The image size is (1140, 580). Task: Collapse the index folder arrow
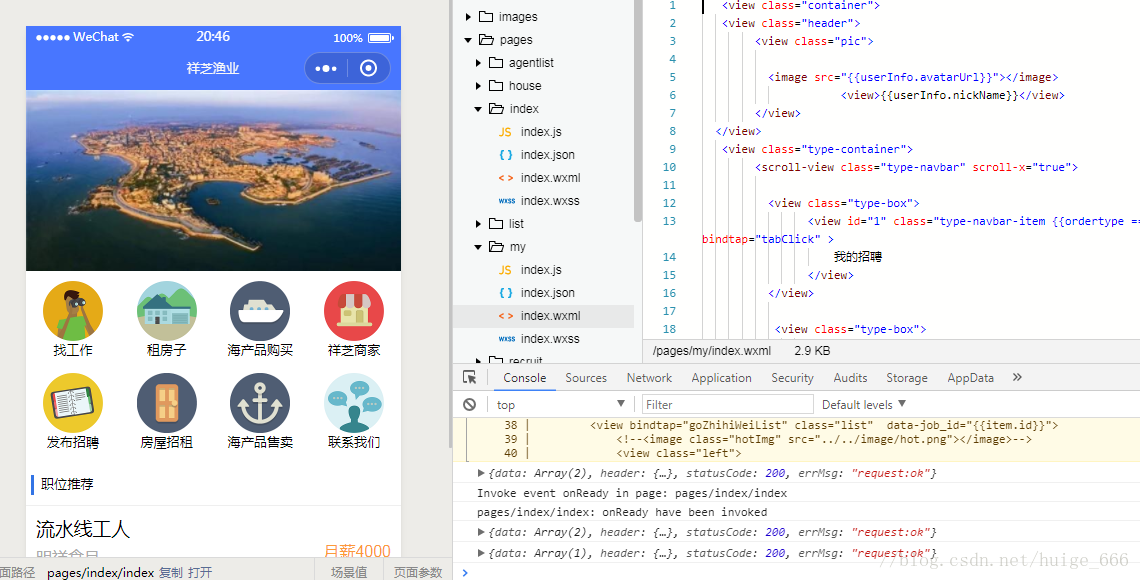[x=478, y=109]
